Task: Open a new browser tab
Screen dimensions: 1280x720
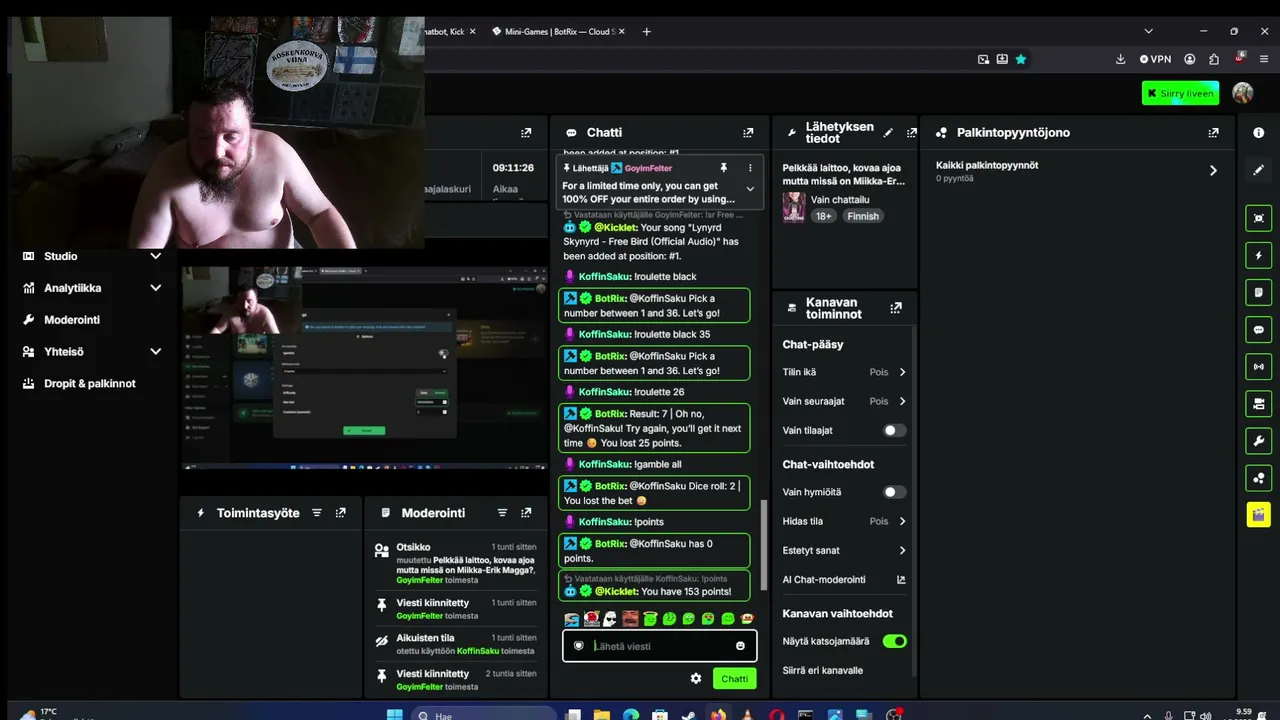Action: pos(646,31)
